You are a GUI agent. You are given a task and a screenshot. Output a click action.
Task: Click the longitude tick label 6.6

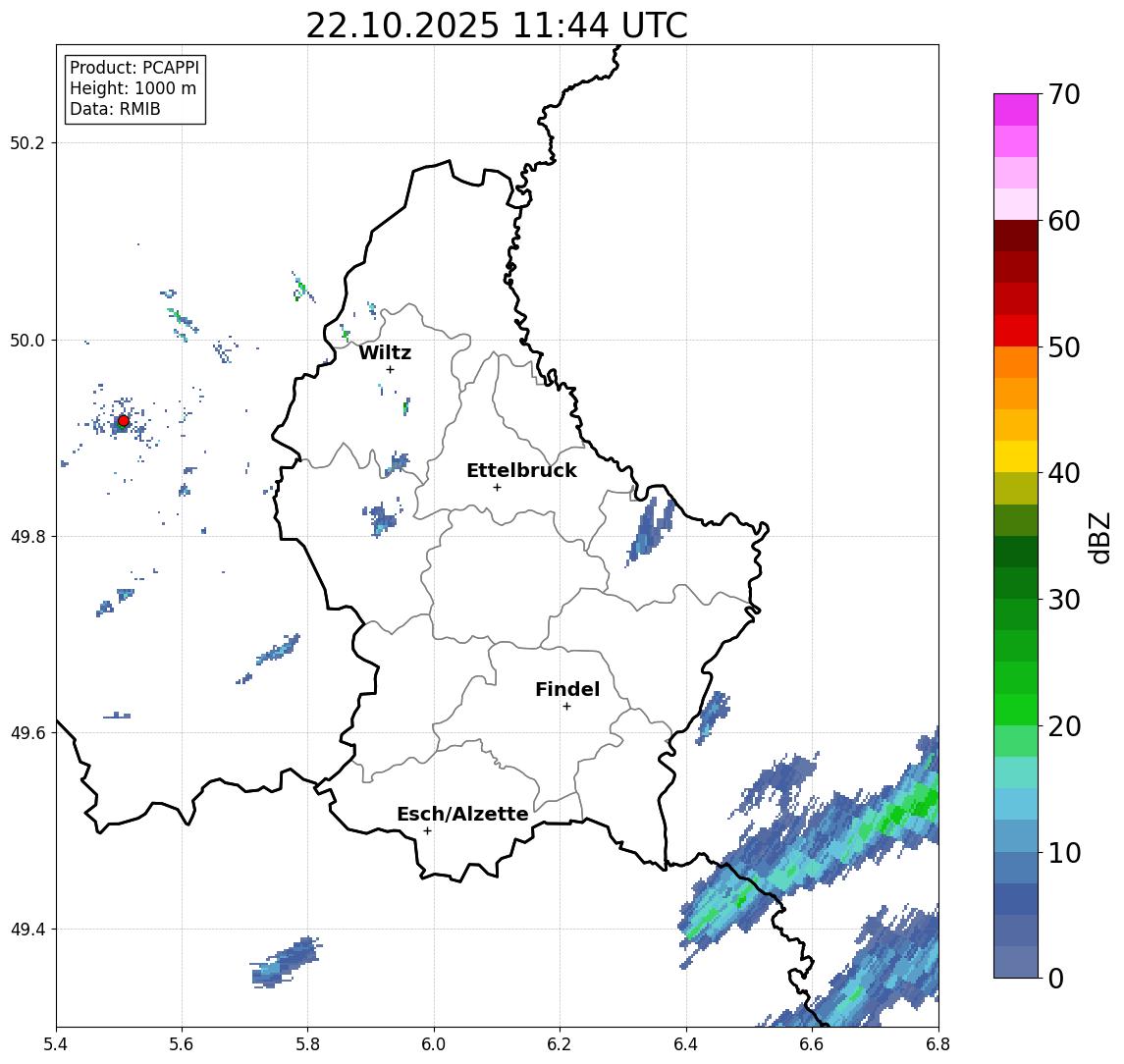[812, 1044]
